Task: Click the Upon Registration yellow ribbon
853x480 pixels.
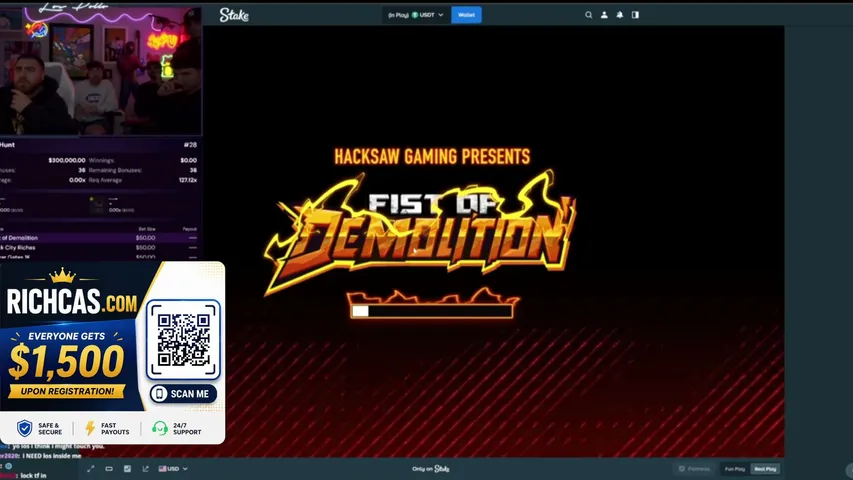Action: pyautogui.click(x=67, y=391)
